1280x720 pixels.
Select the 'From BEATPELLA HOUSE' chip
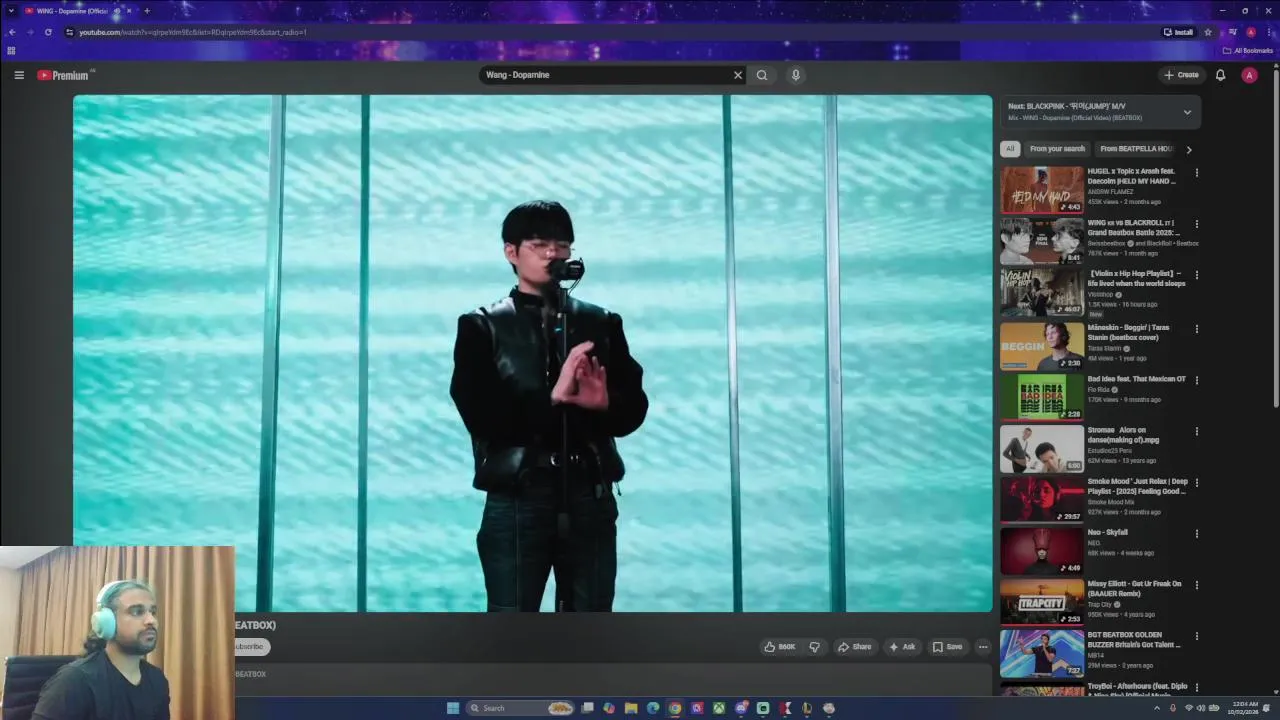[x=1136, y=149]
